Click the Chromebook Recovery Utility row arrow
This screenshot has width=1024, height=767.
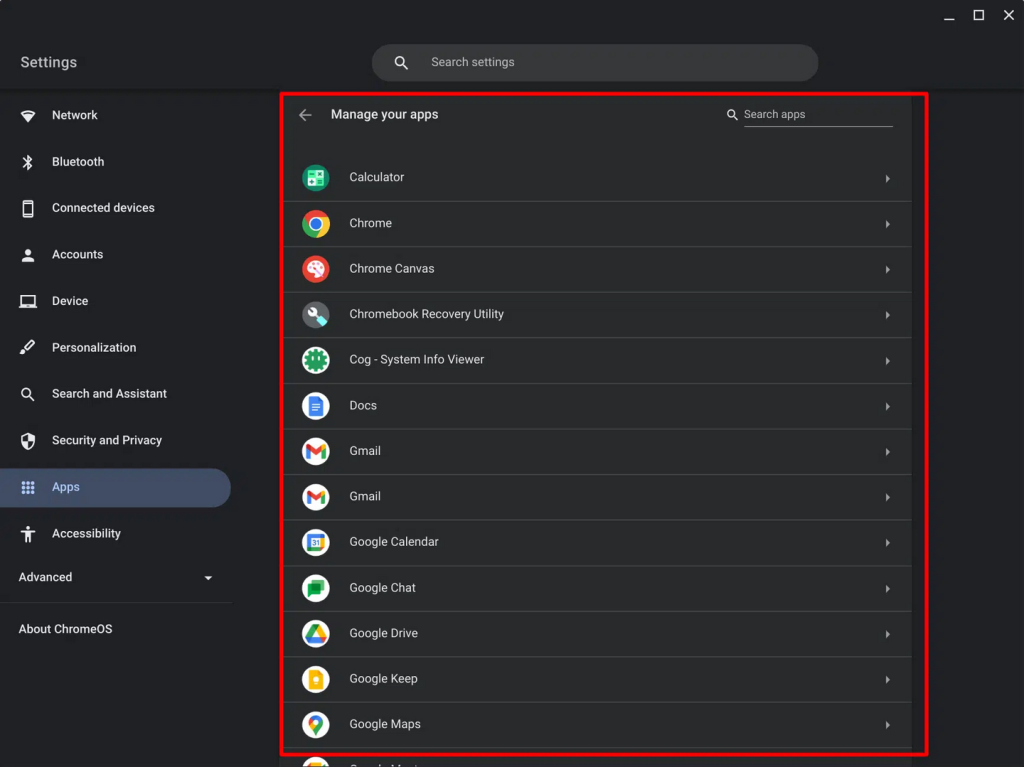tap(888, 315)
